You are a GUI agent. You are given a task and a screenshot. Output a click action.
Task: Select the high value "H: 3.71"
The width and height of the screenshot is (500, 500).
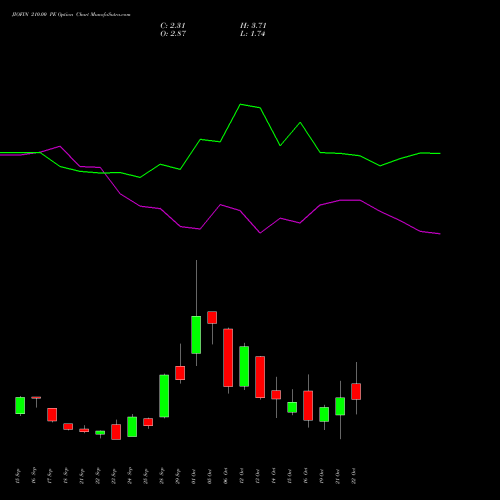click(253, 26)
